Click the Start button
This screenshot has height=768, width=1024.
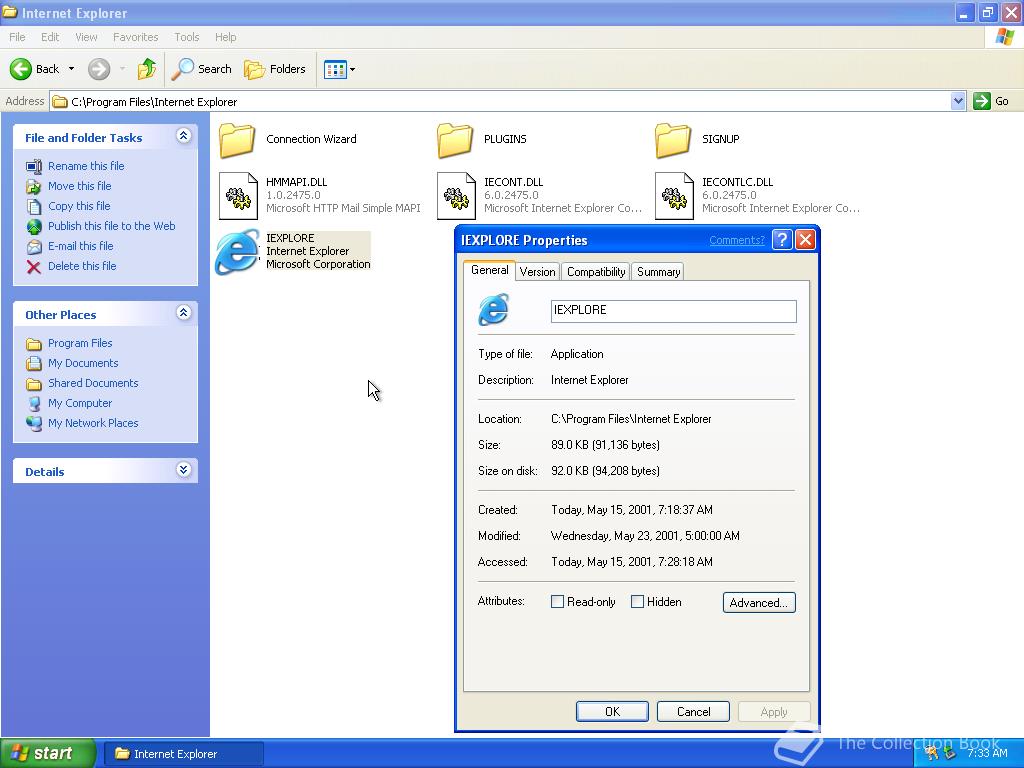[47, 753]
